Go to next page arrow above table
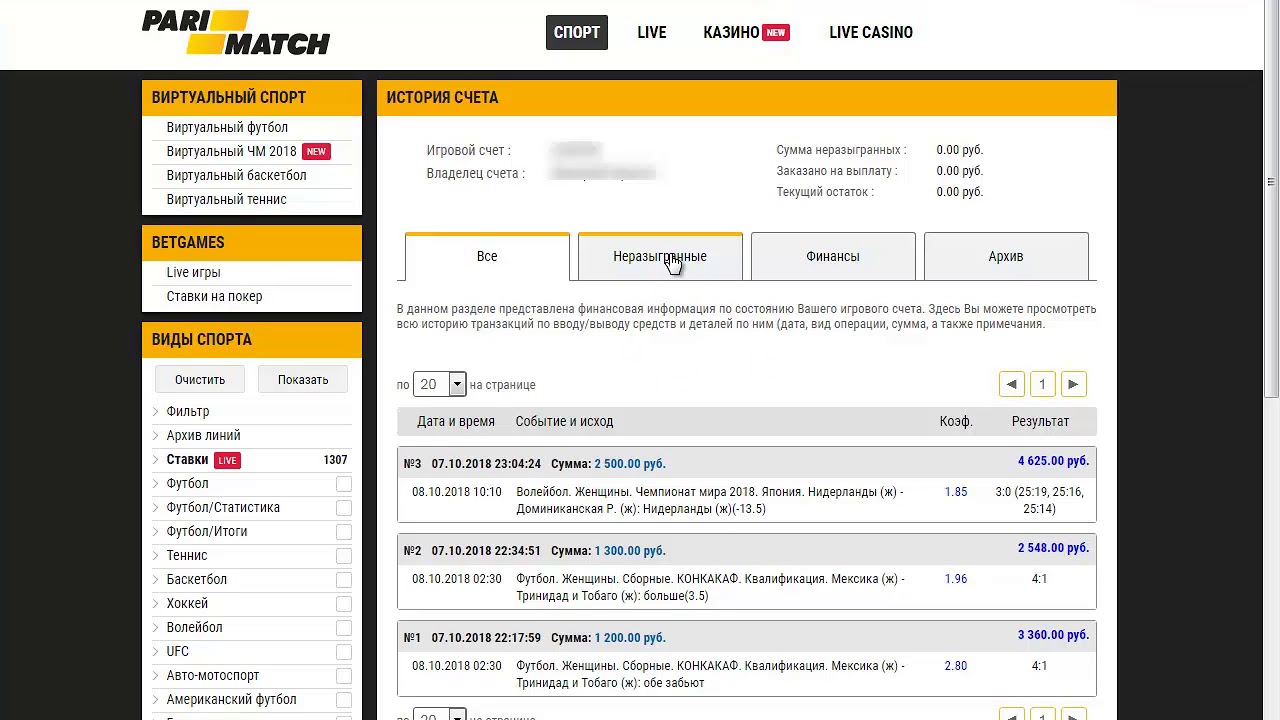 pyautogui.click(x=1073, y=384)
